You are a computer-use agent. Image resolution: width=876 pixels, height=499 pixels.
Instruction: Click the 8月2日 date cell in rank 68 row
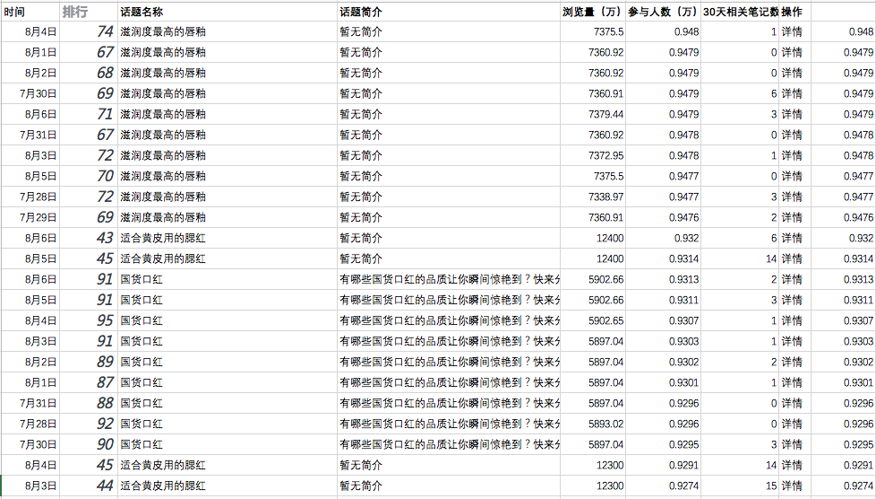pos(30,73)
